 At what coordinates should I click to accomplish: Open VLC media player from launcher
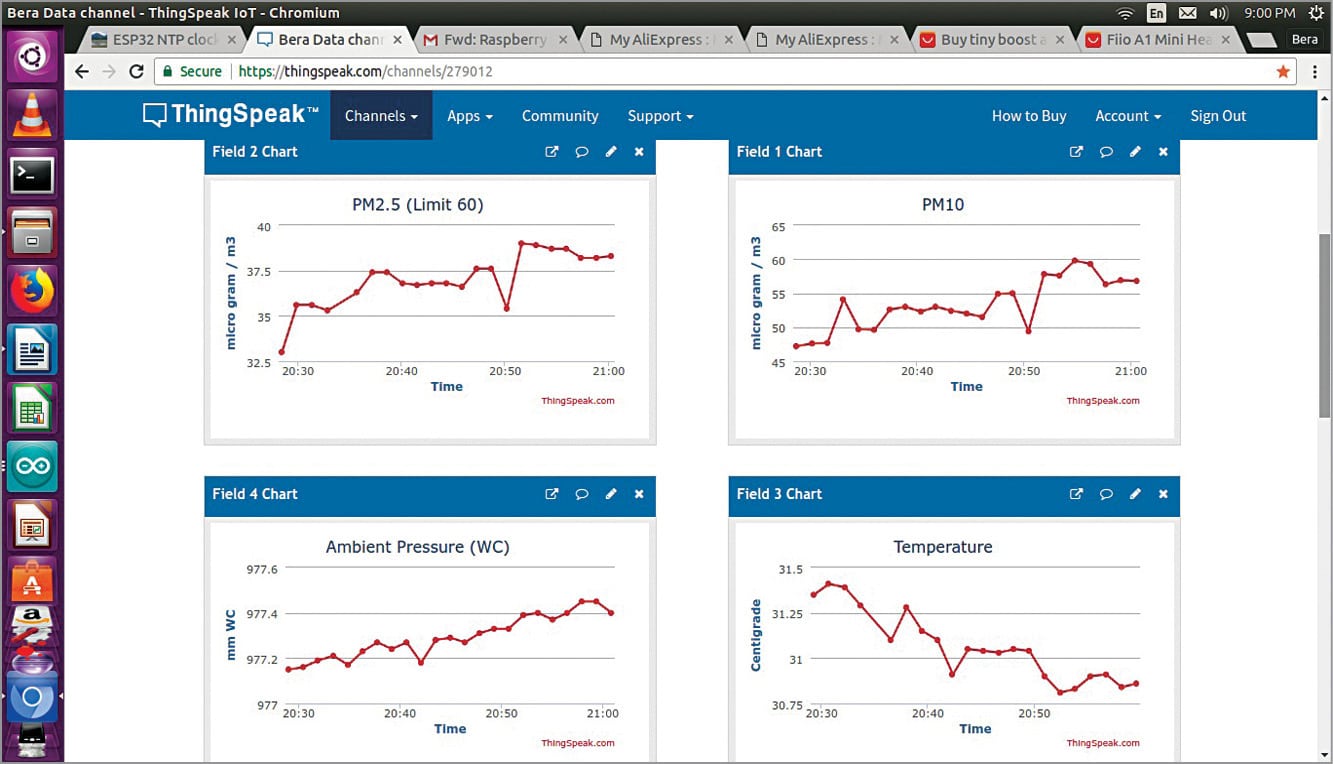(32, 116)
